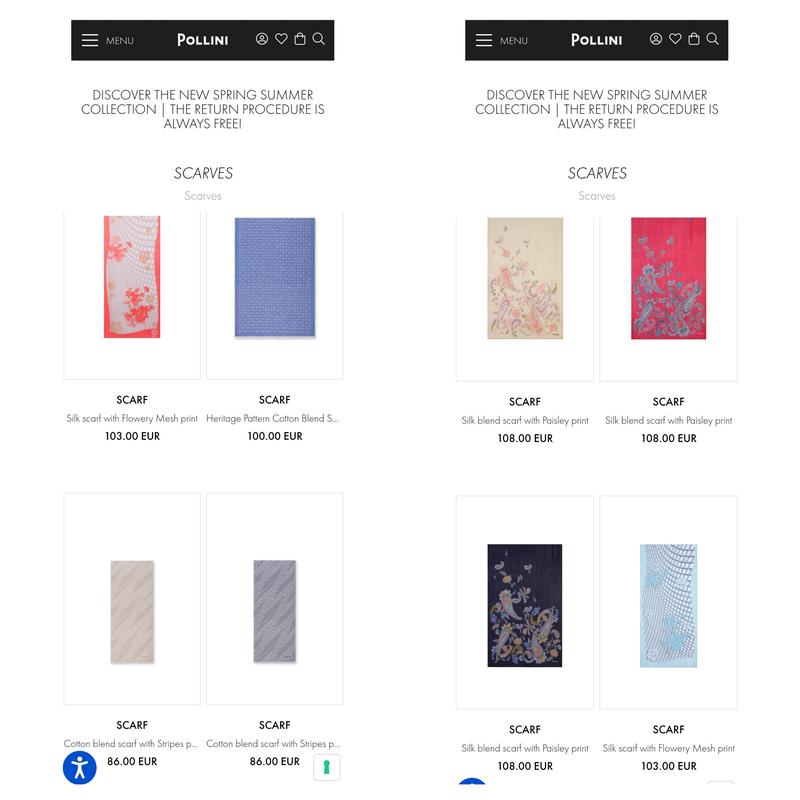This screenshot has width=800, height=800.
Task: Open the search magnifier in the right header
Action: [713, 39]
